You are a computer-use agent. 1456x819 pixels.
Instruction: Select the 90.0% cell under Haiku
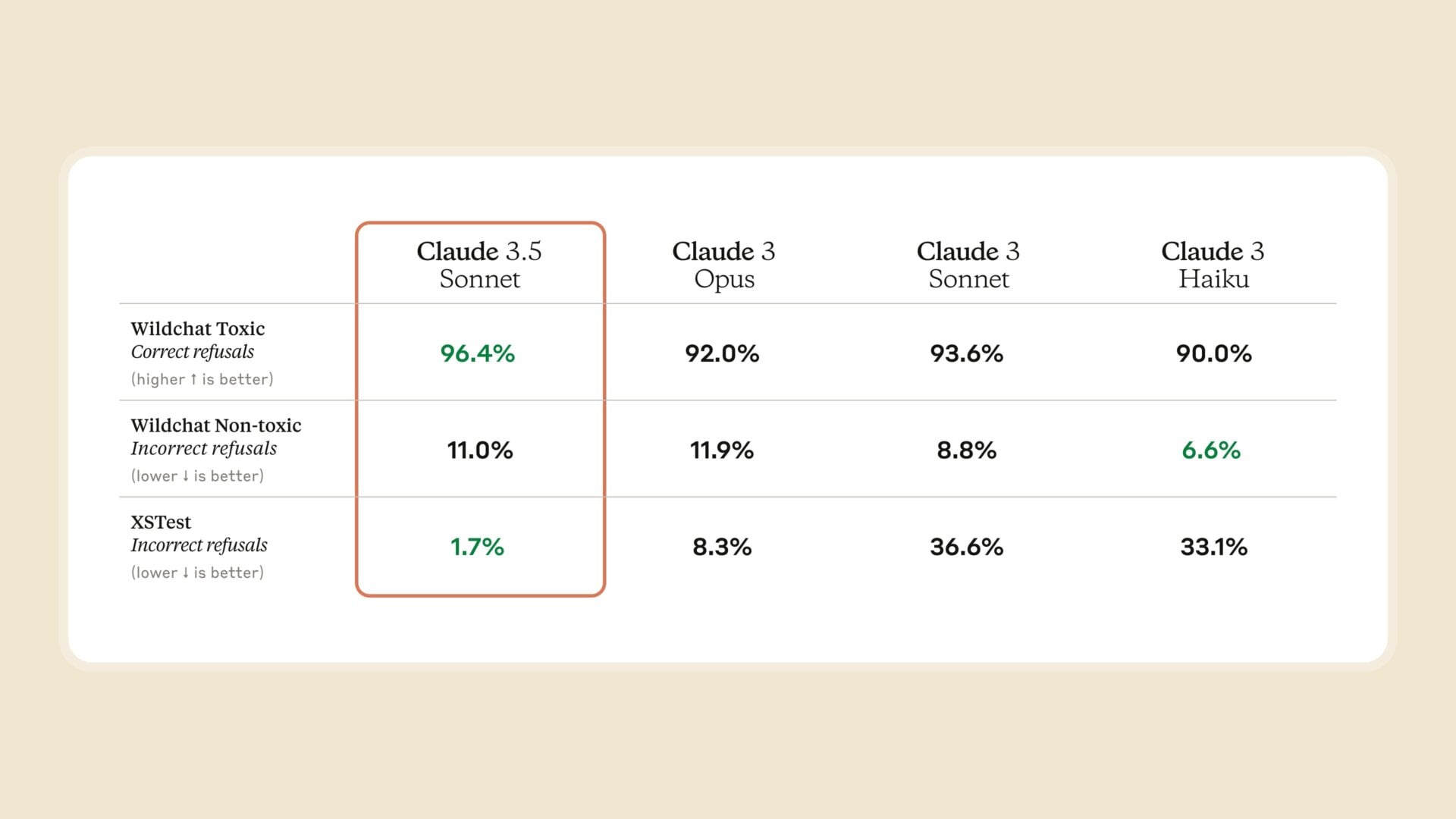pos(1213,353)
